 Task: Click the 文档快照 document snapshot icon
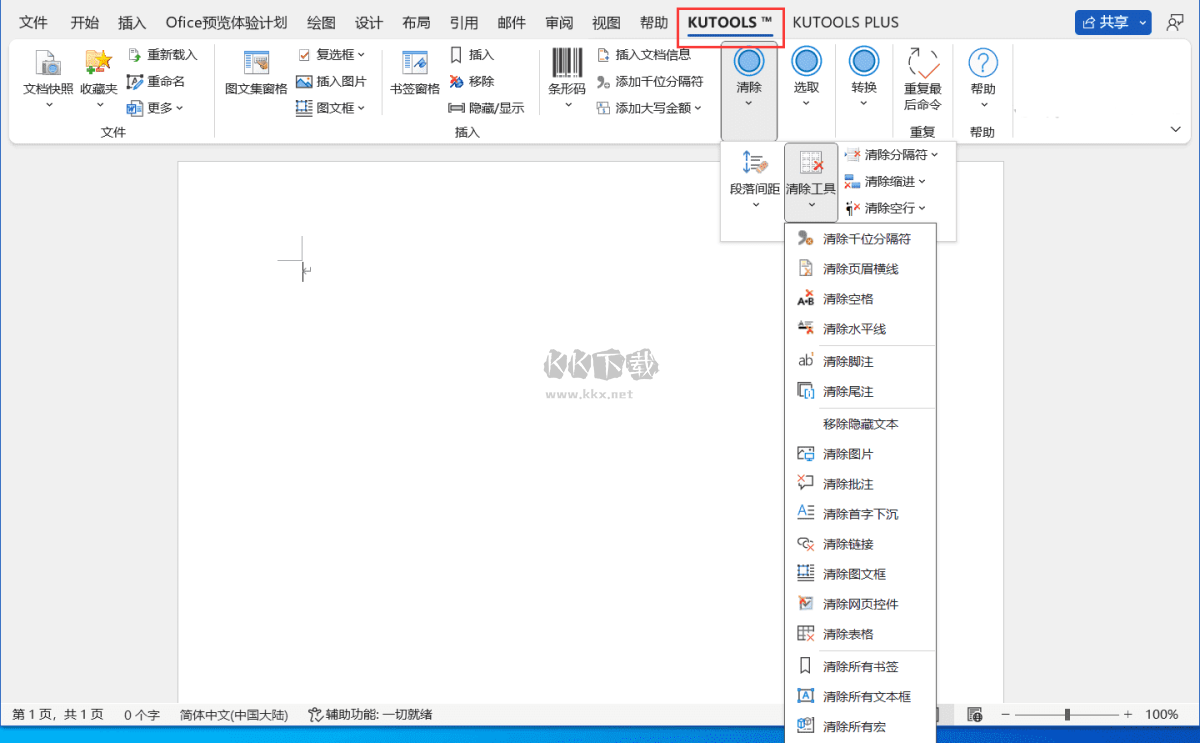tap(48, 64)
